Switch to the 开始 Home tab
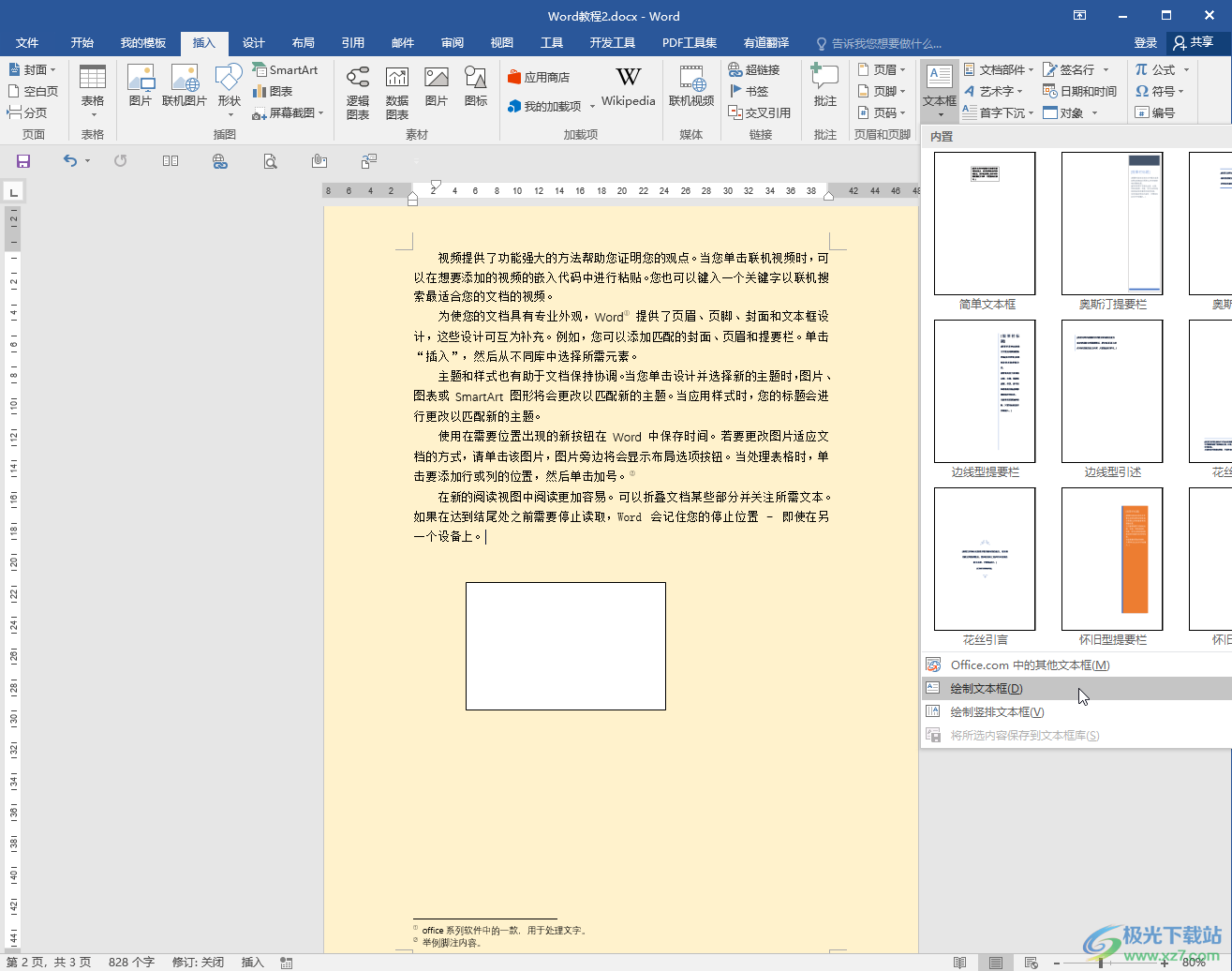 coord(82,43)
